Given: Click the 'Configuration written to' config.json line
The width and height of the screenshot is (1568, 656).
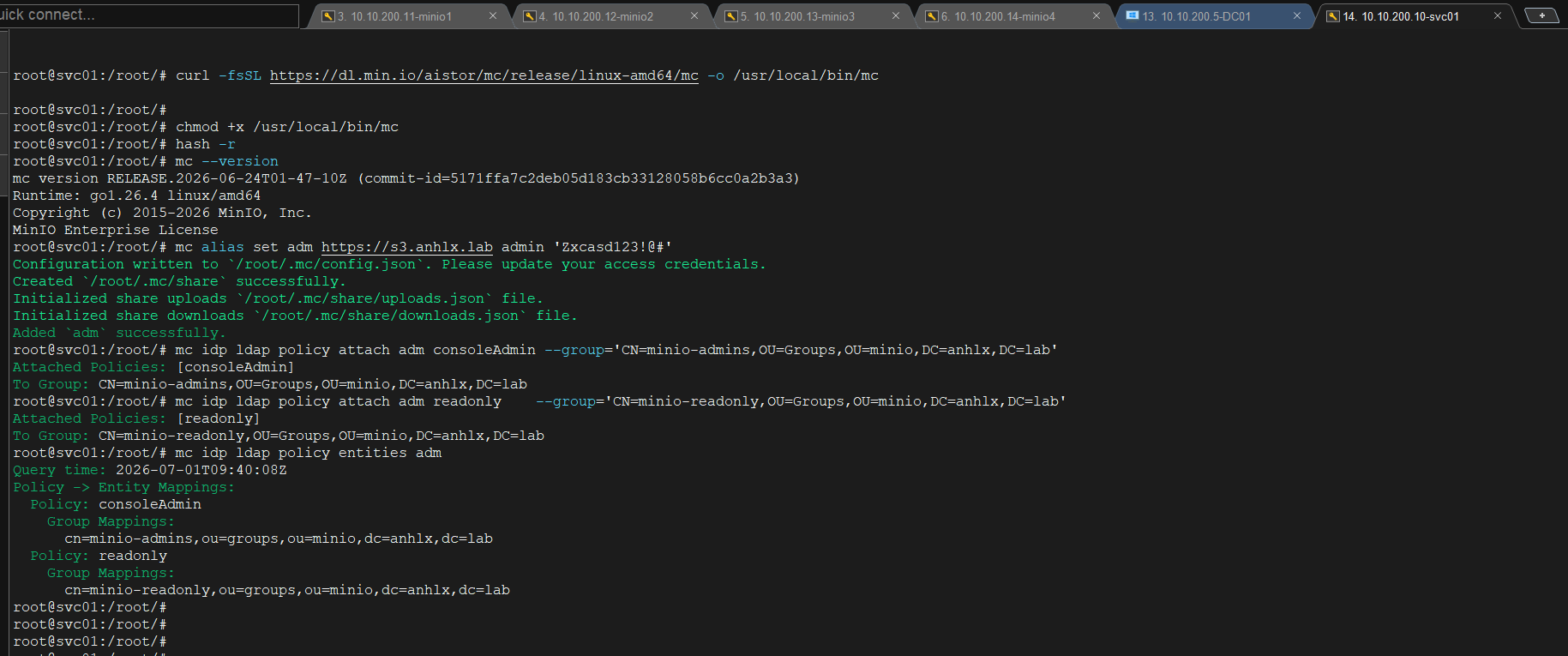Looking at the screenshot, I should click(390, 264).
